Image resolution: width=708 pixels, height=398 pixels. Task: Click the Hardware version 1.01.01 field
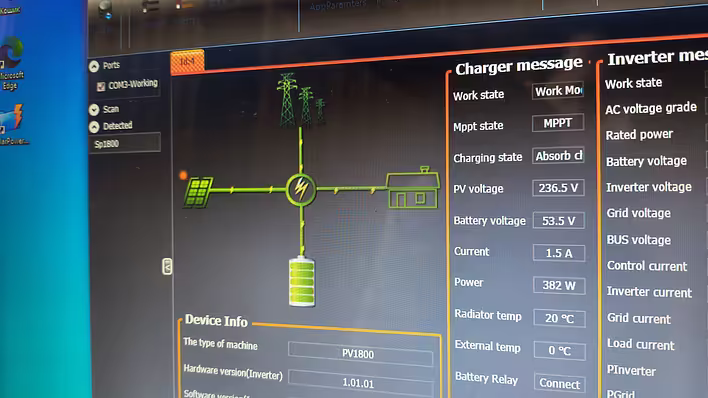point(360,383)
